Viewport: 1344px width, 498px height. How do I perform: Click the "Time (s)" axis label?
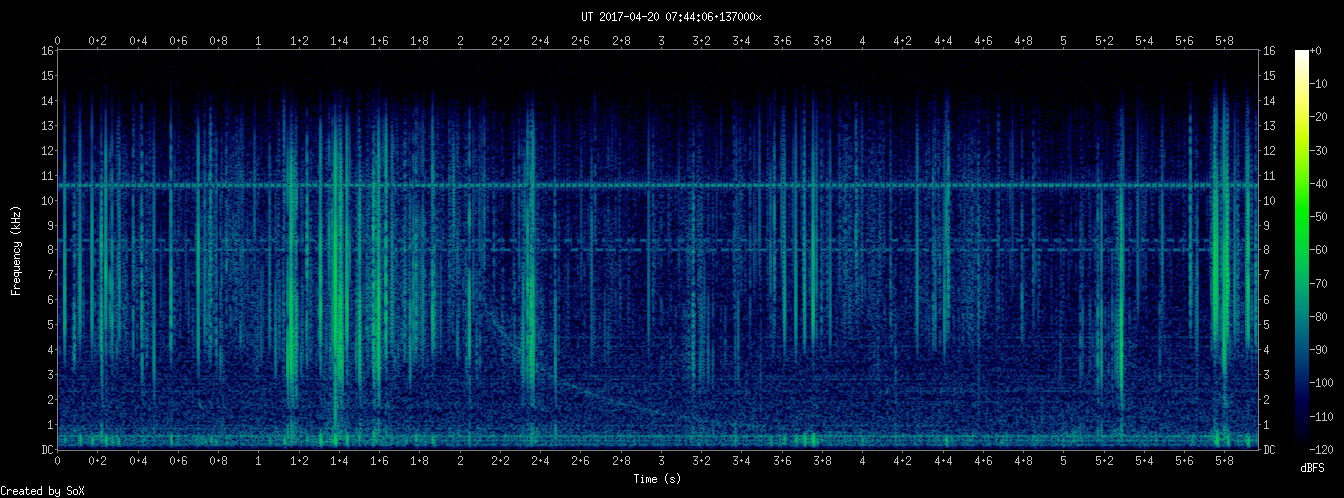click(658, 479)
